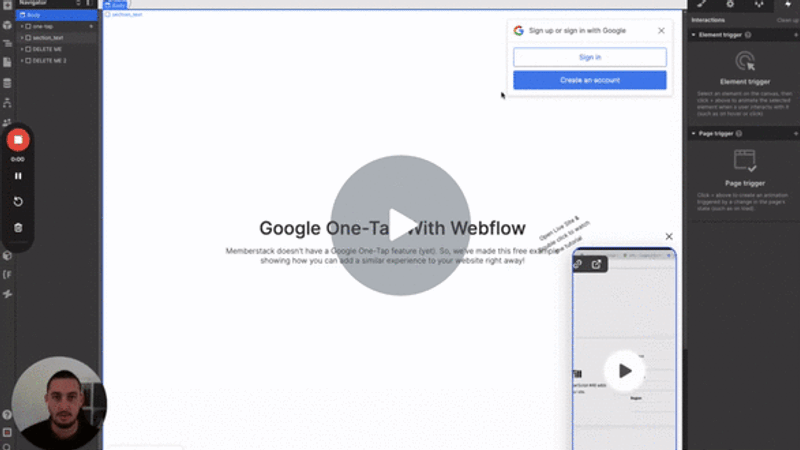Click the presenter webcam bubble
Screen dimensions: 800x450
click(59, 403)
